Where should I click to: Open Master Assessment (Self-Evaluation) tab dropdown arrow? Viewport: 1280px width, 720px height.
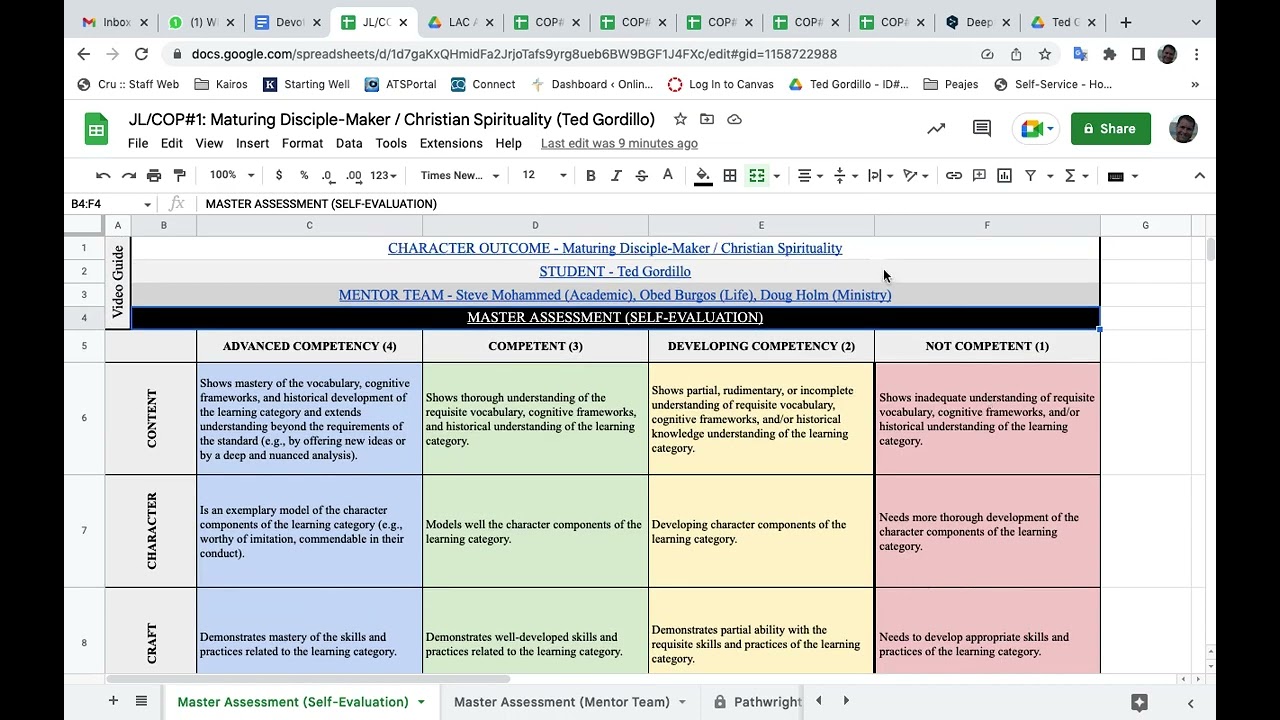421,702
